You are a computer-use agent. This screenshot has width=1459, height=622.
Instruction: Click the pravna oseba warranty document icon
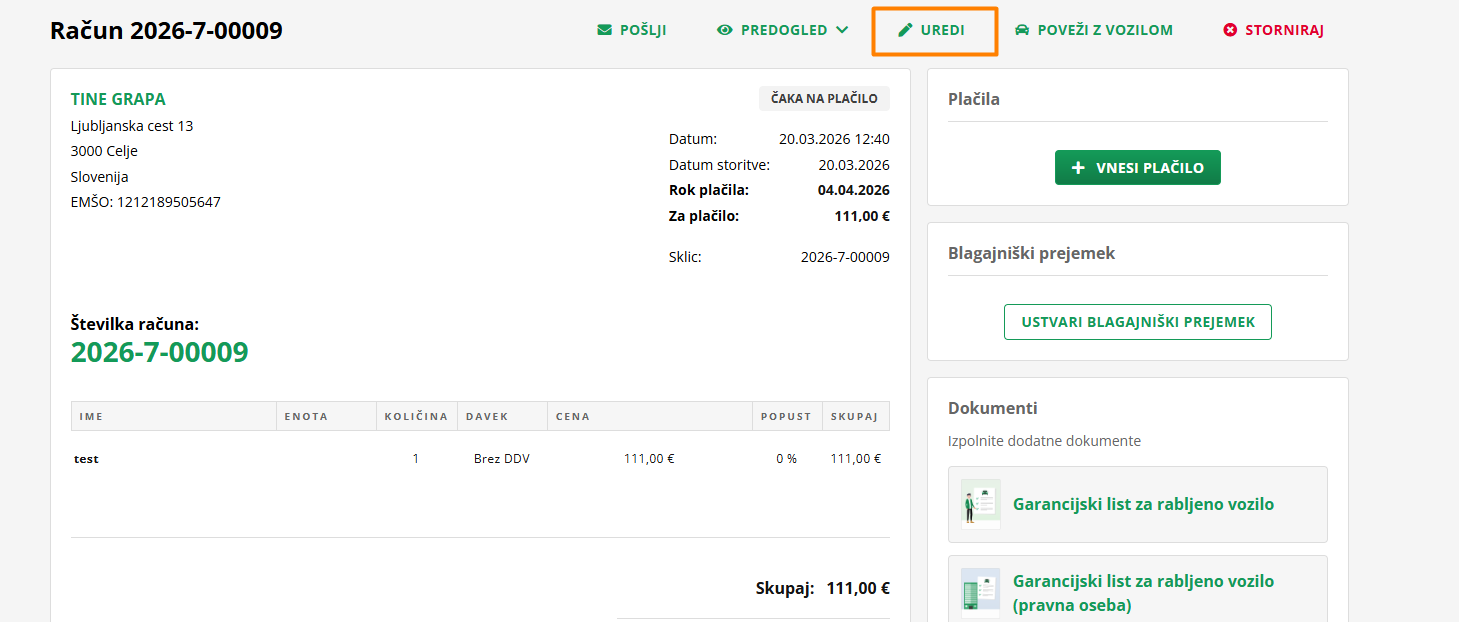point(980,593)
